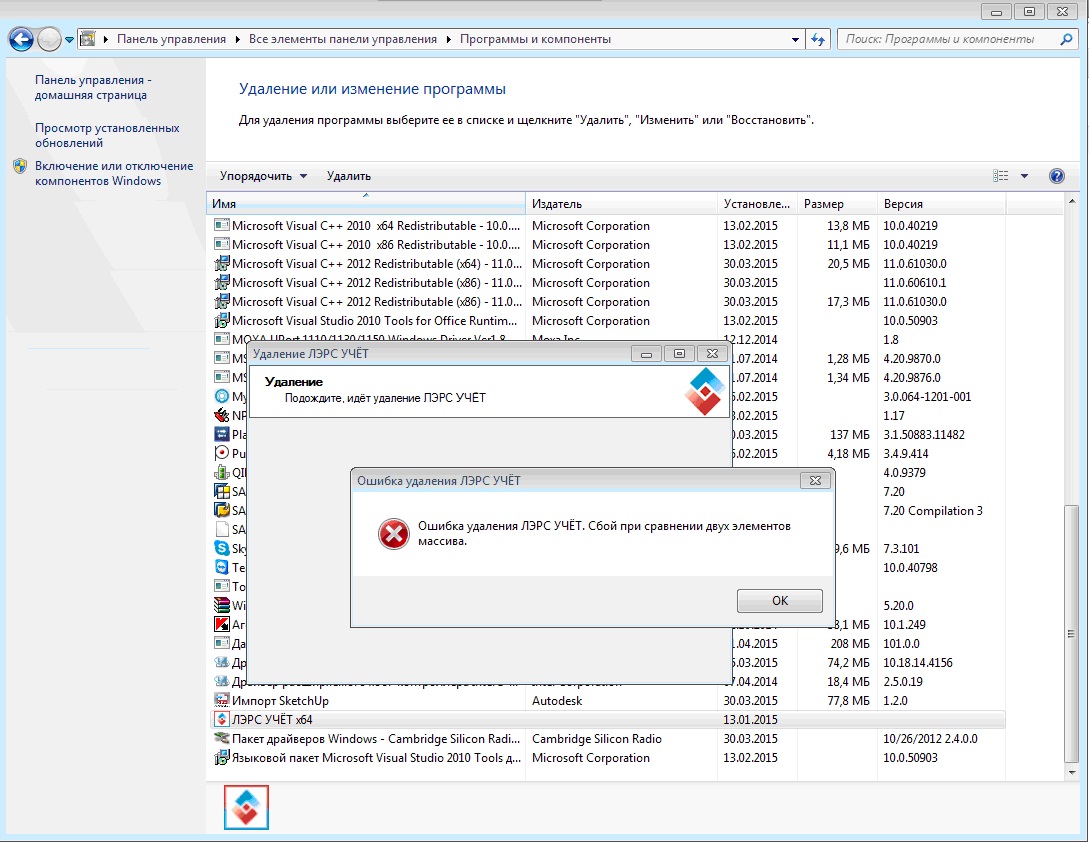Click the ЛЭРС УЧЁТ x64 list icon

(222, 719)
